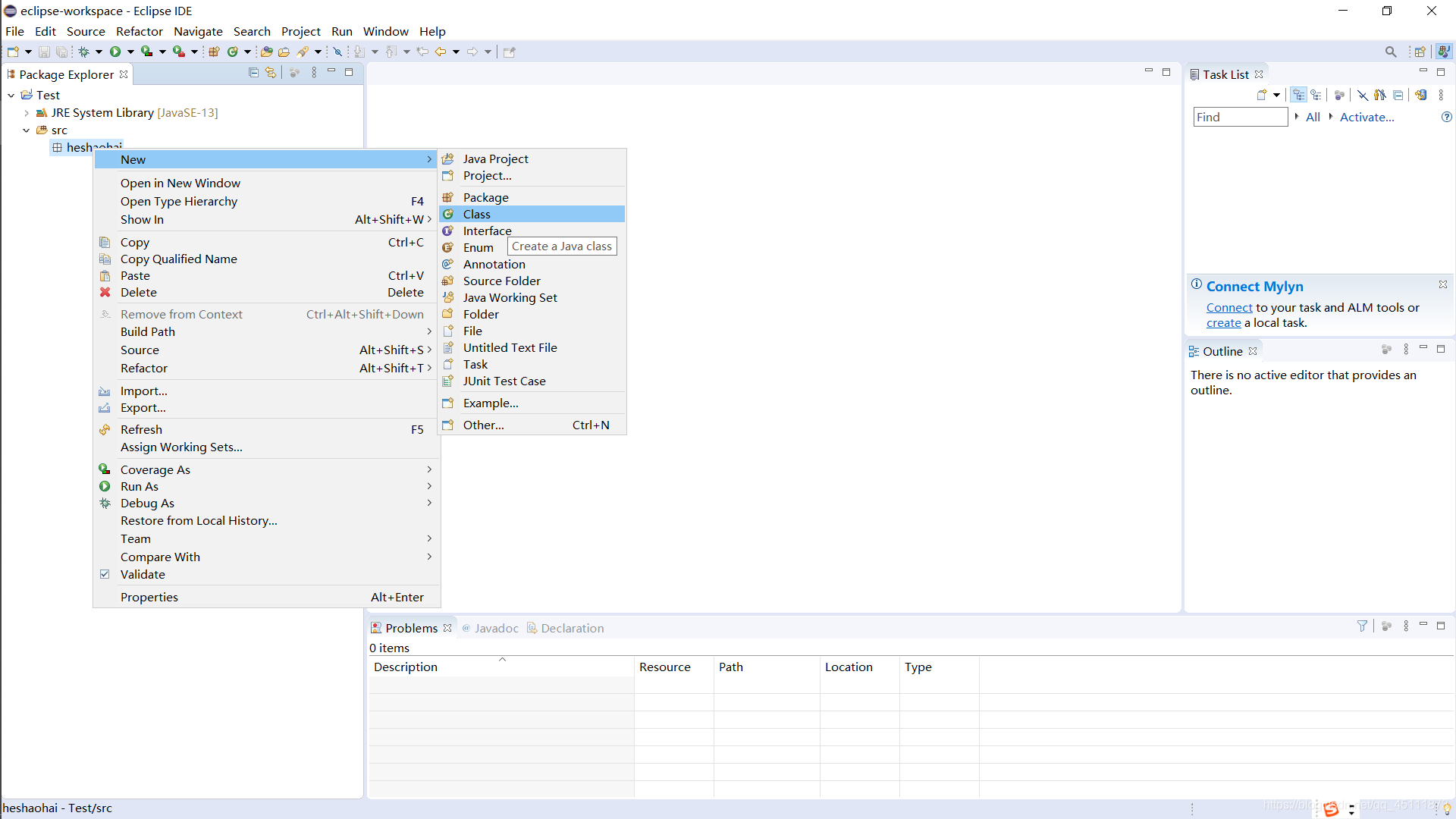Image resolution: width=1456 pixels, height=819 pixels.
Task: Expand the Test project tree item
Action: pos(10,94)
